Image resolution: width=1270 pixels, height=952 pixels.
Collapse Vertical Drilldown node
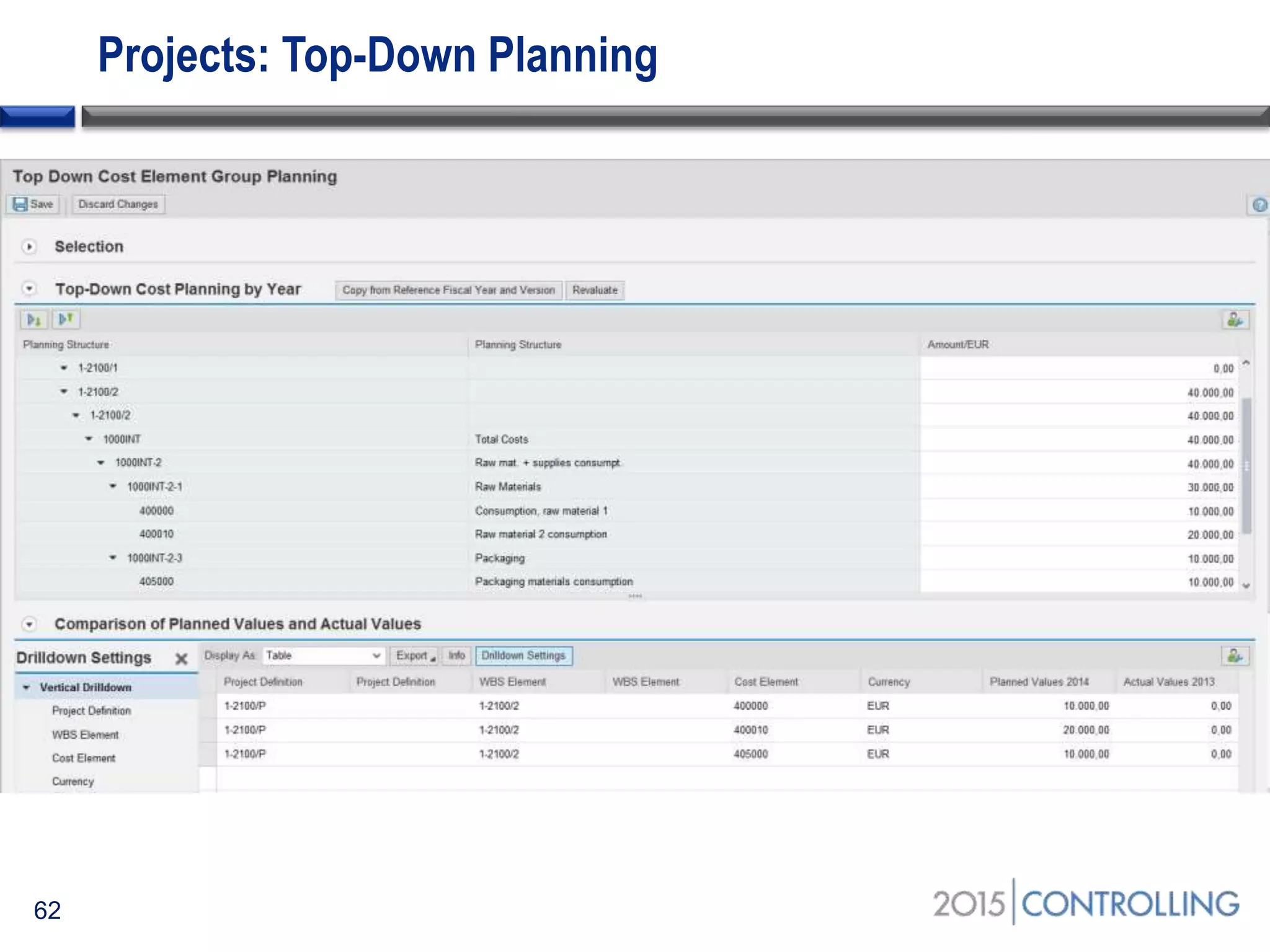tap(26, 687)
